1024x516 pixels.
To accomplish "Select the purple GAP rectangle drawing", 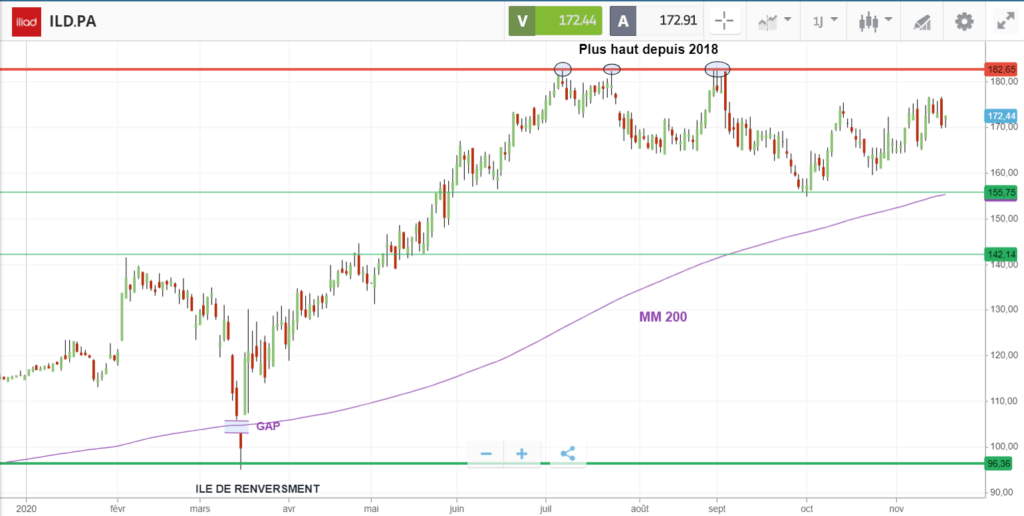I will tap(236, 427).
